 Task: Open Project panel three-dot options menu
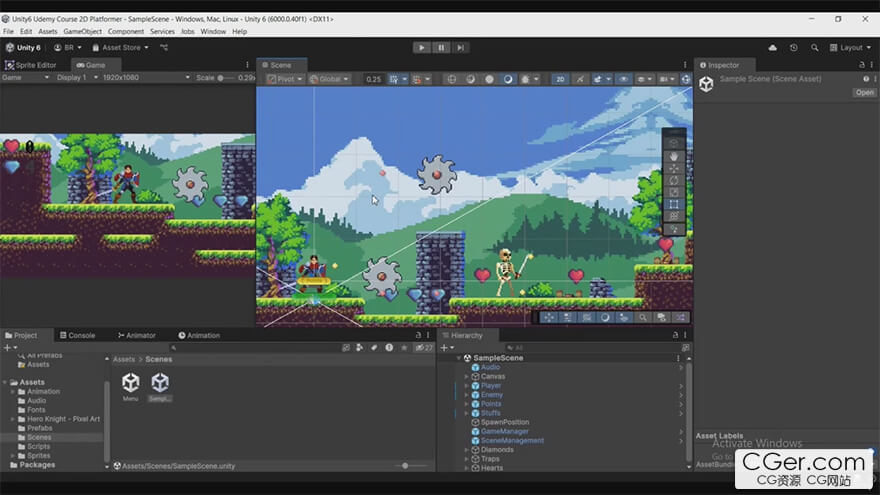428,335
